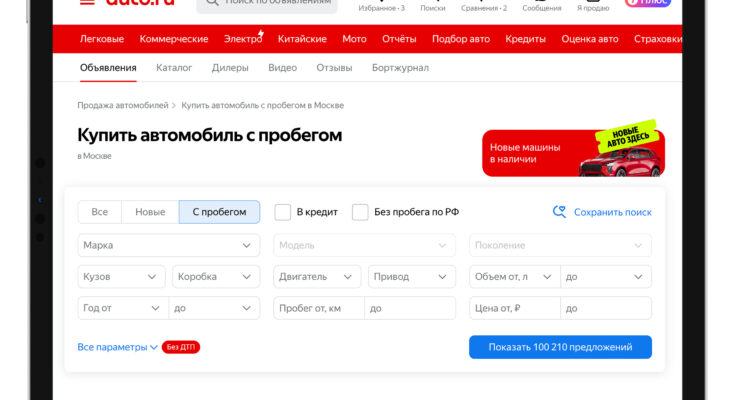Open the Модель dropdown
Viewport: 735px width, 400px height.
pyautogui.click(x=364, y=245)
